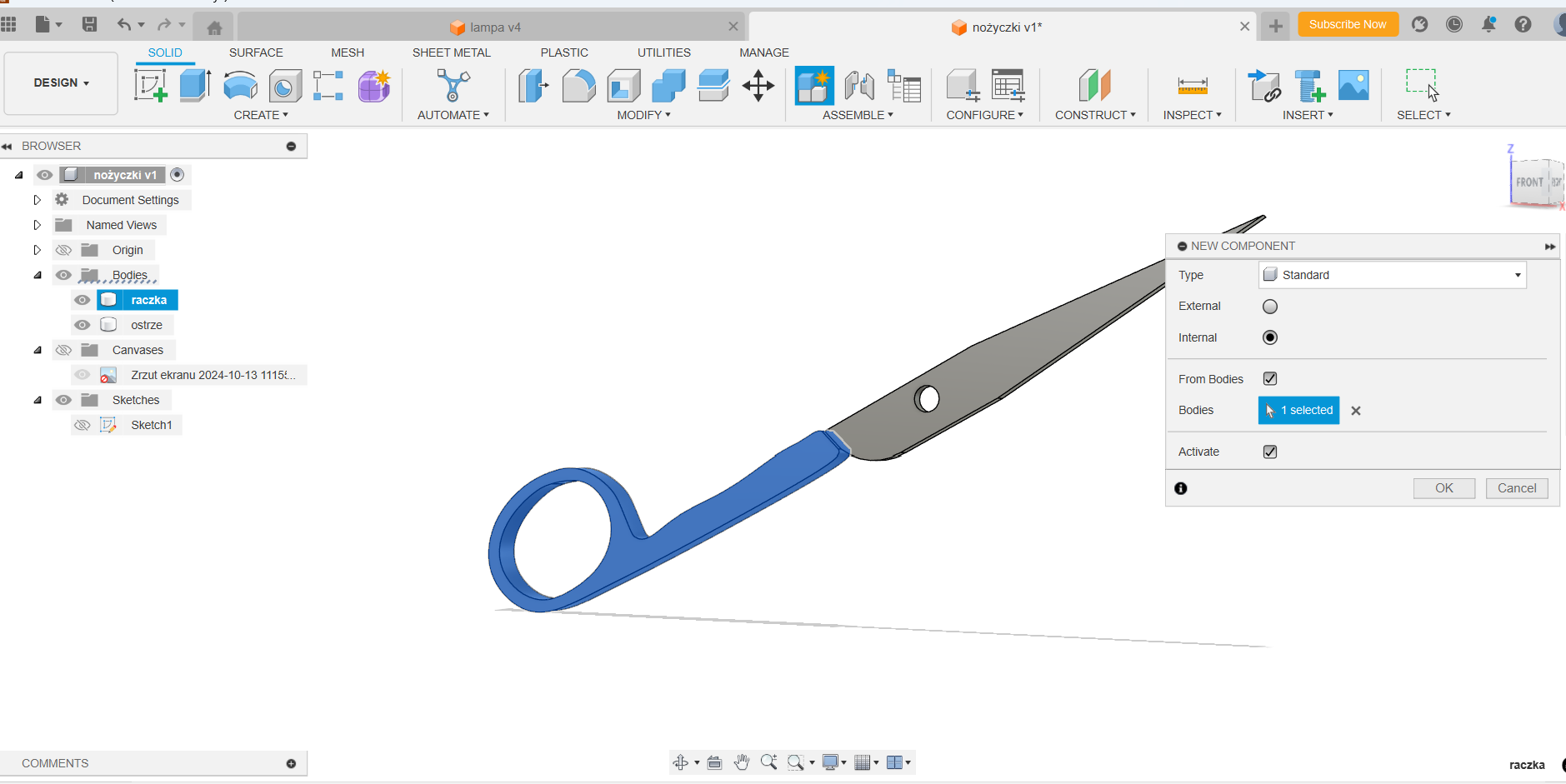Viewport: 1566px width, 784px height.
Task: Select the Joint tool icon
Action: point(859,86)
